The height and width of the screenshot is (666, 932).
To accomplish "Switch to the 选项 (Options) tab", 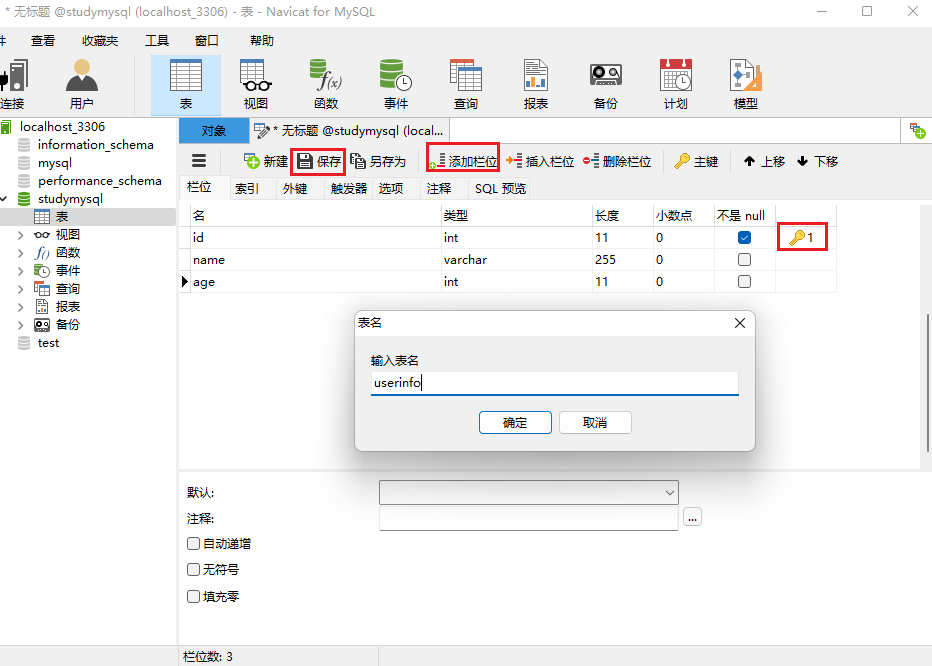I will click(391, 189).
